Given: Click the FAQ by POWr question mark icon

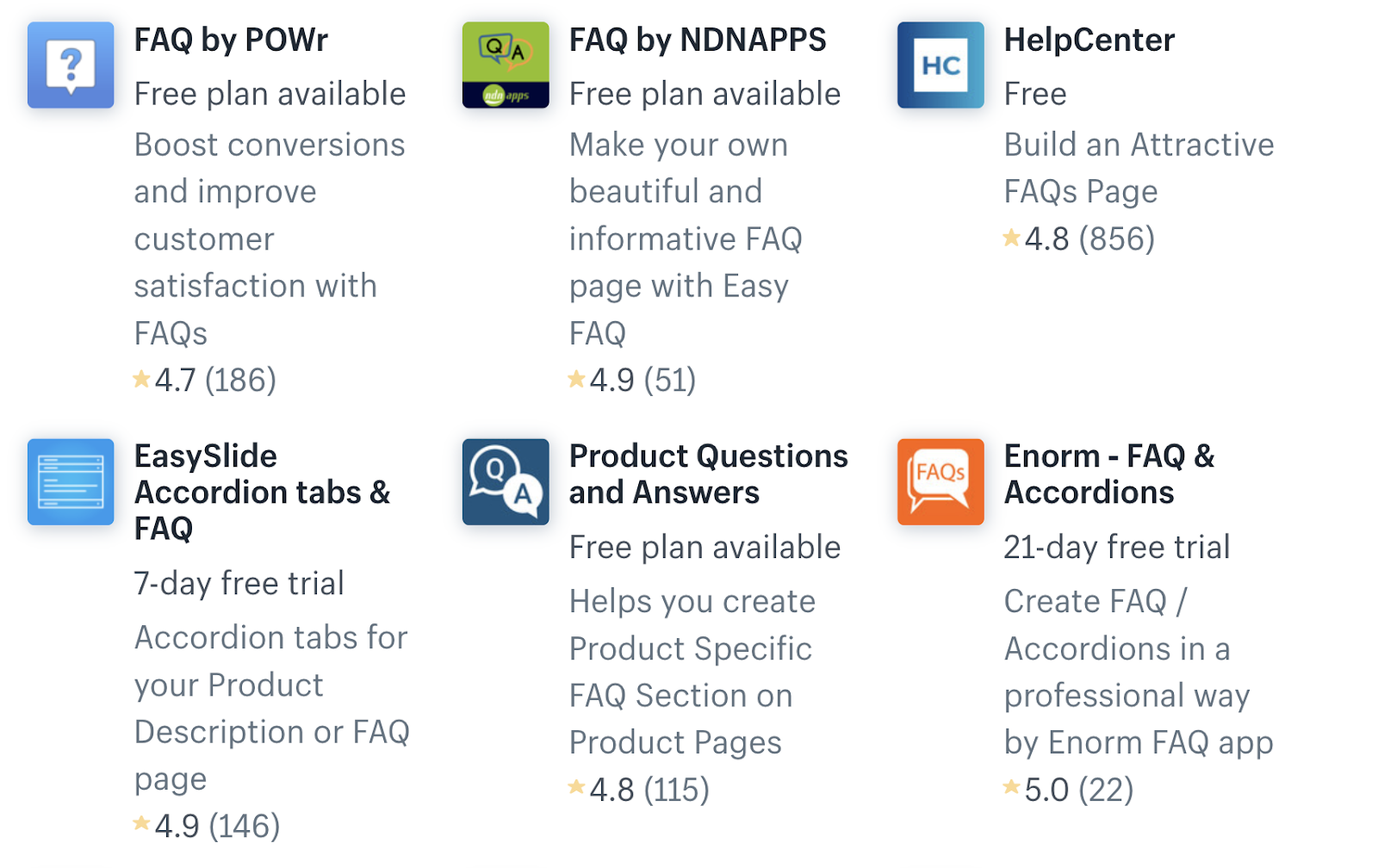Looking at the screenshot, I should [x=71, y=65].
